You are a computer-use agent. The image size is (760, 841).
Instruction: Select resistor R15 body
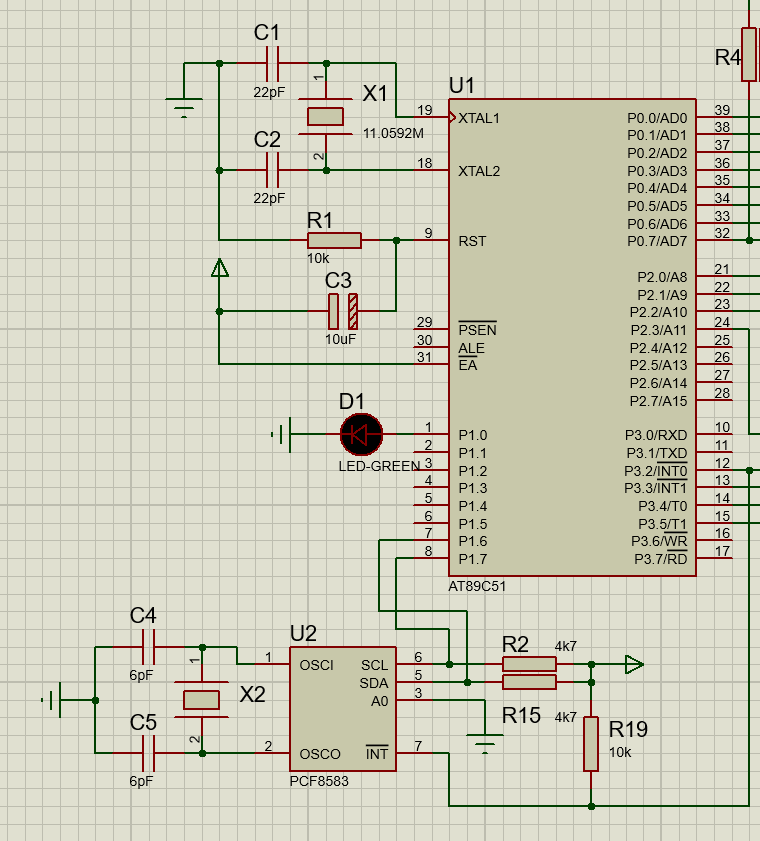pos(529,682)
